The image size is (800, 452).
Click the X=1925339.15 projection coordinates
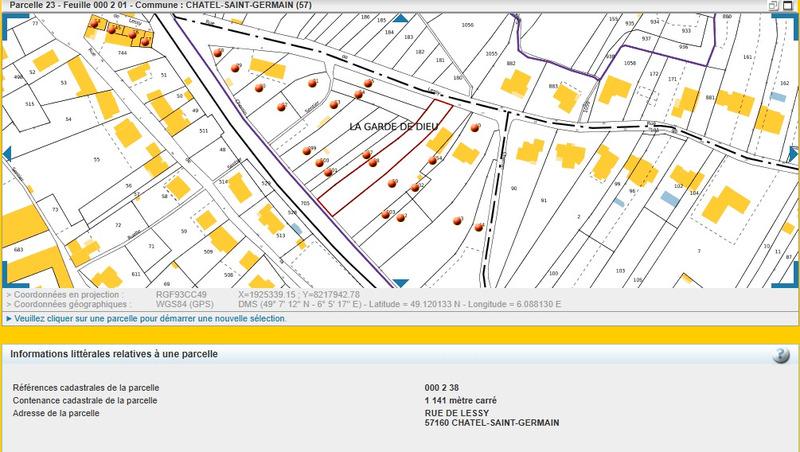(299, 294)
